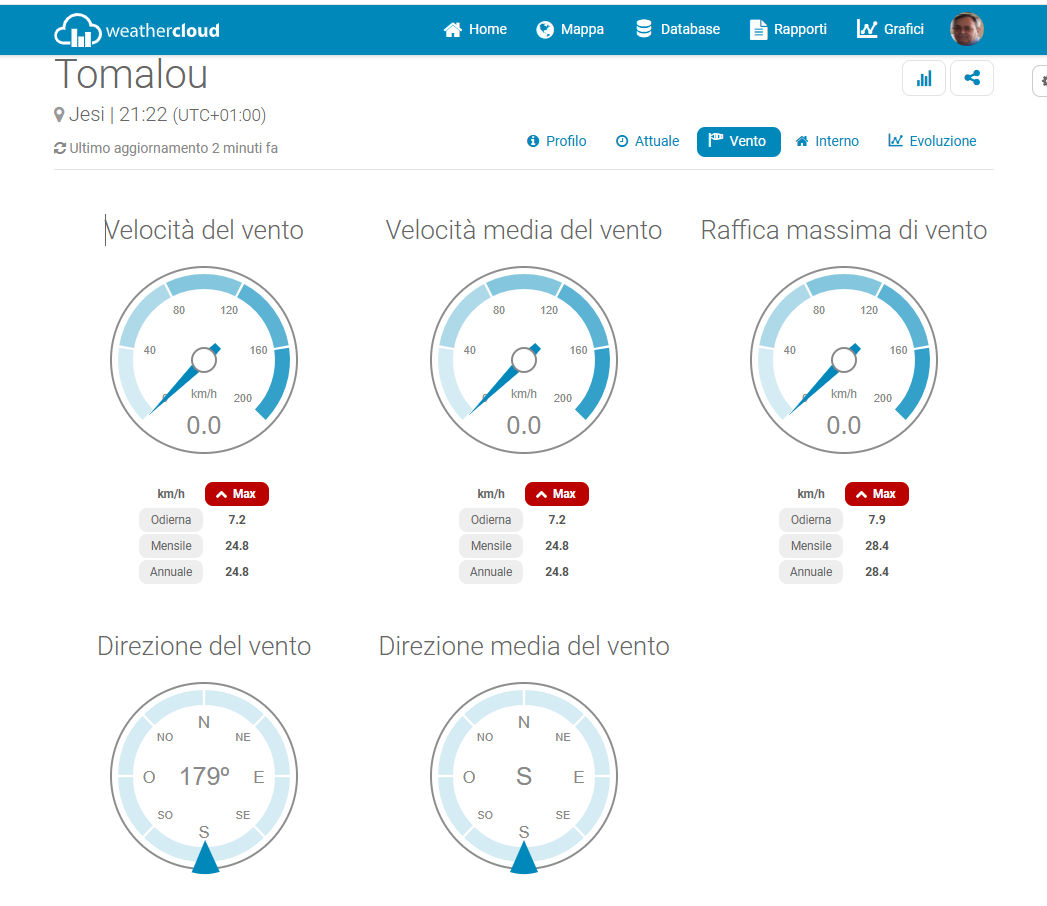The width and height of the screenshot is (1047, 906).
Task: Go to Home in navigation bar
Action: (x=475, y=29)
